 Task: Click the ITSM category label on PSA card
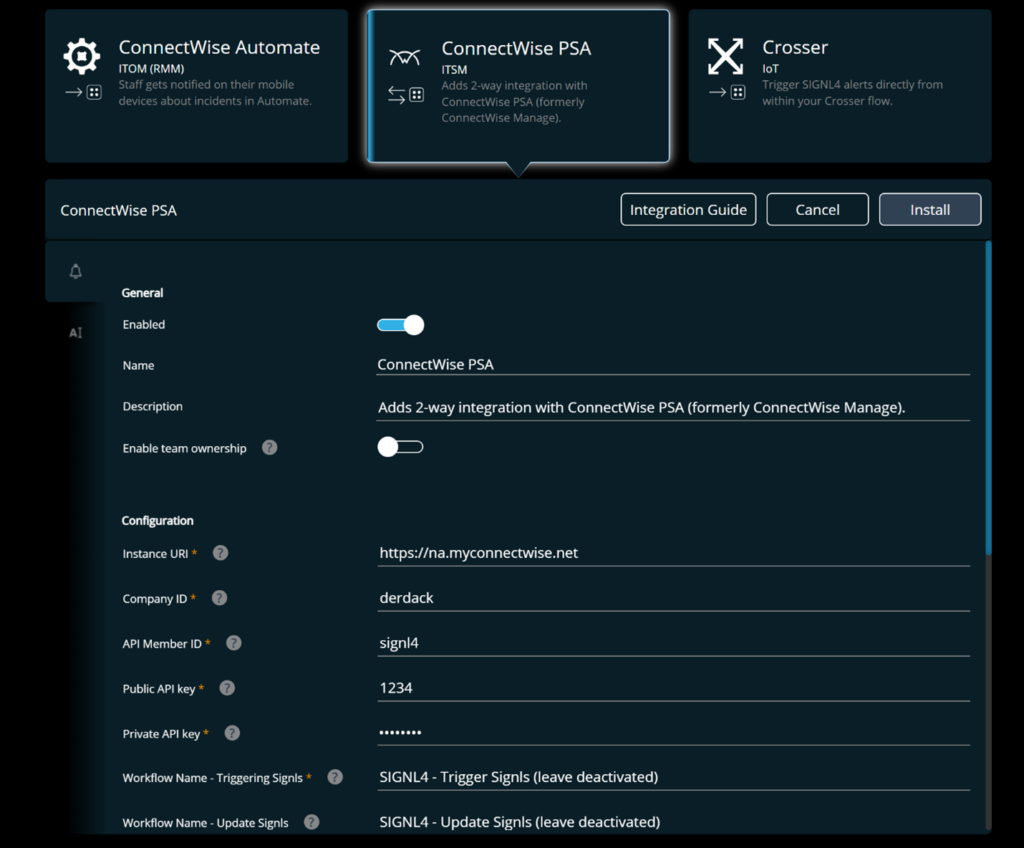455,69
